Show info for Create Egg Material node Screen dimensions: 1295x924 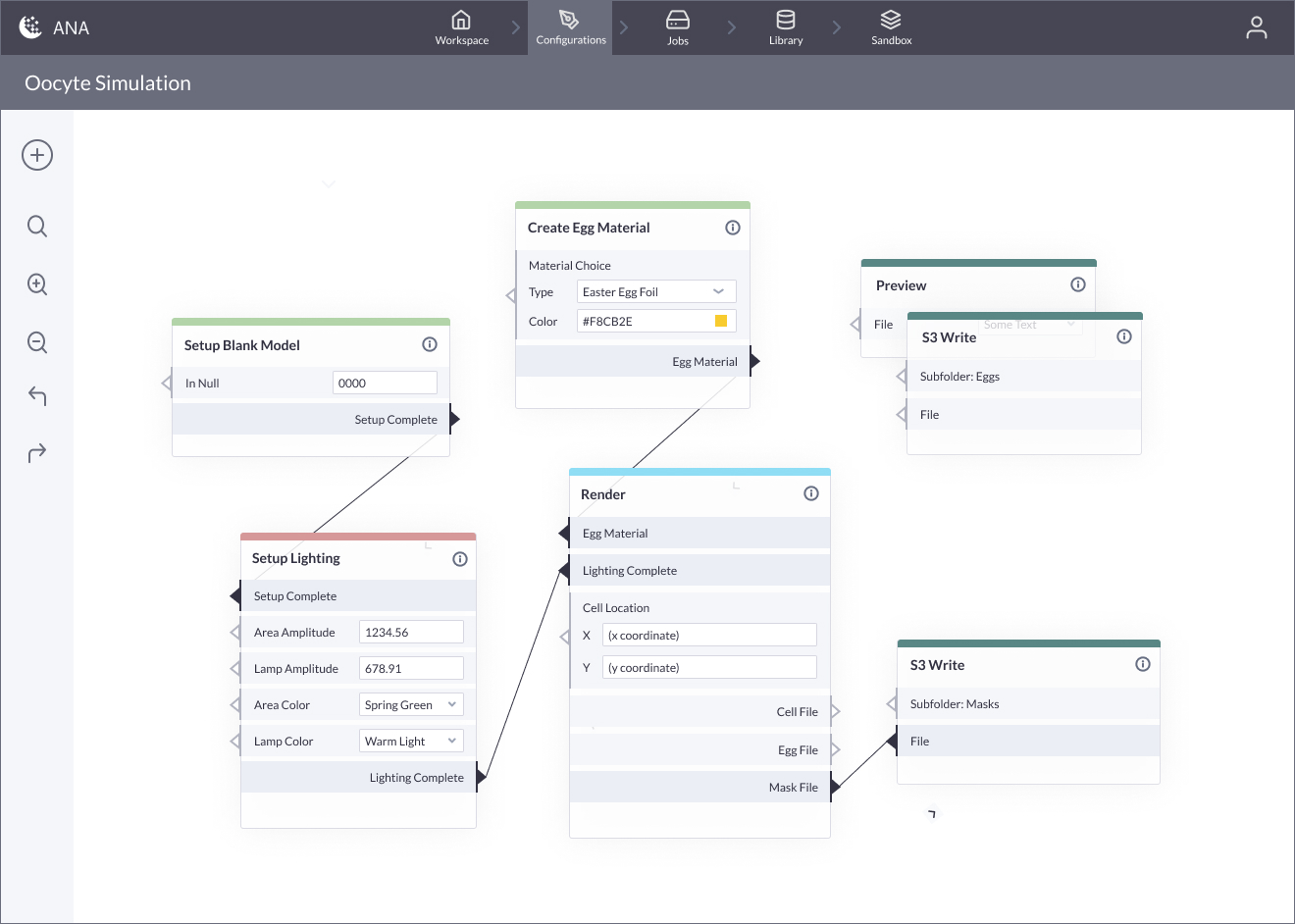[732, 228]
